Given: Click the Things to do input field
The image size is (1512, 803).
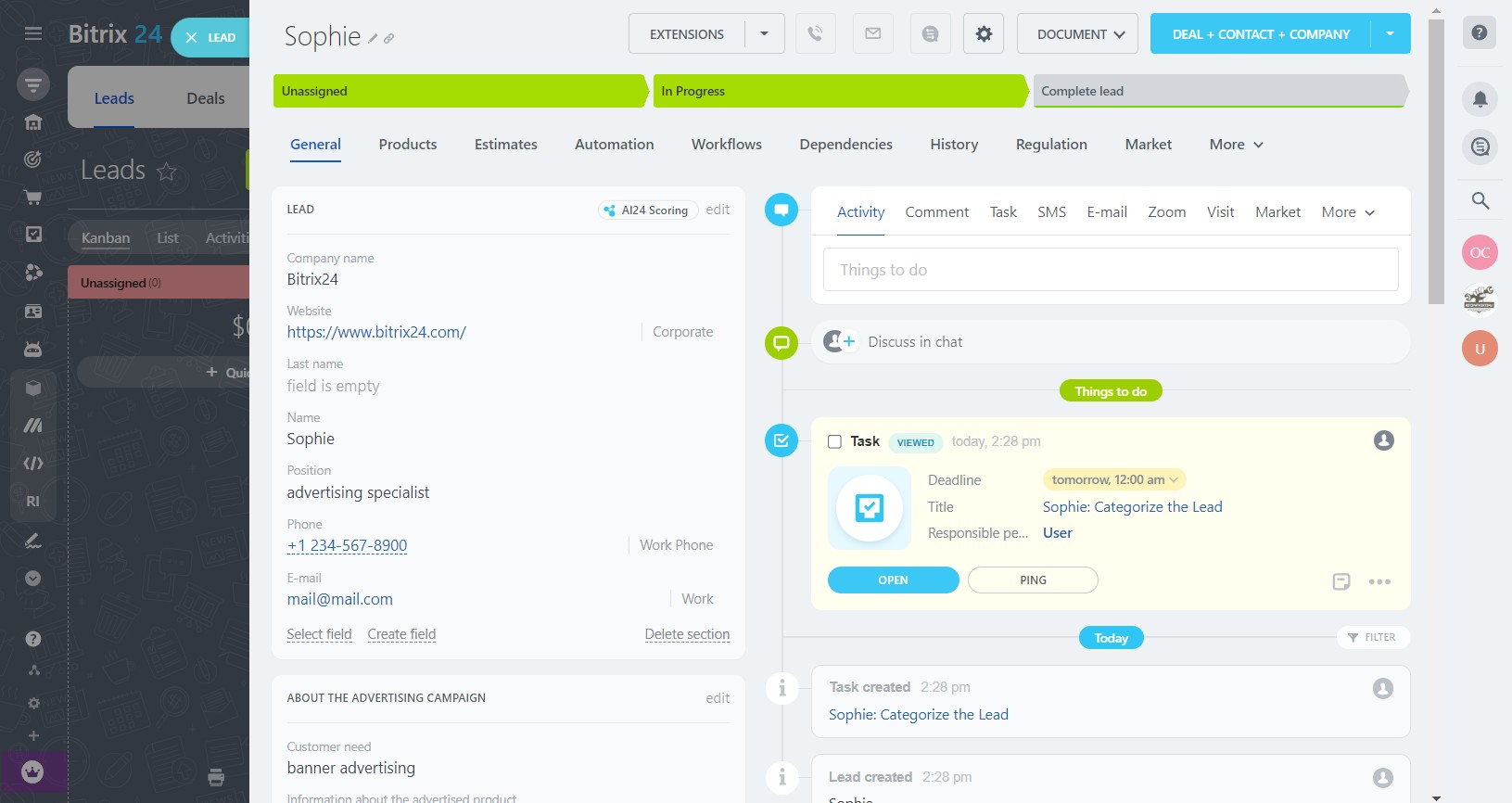Looking at the screenshot, I should click(x=1110, y=270).
